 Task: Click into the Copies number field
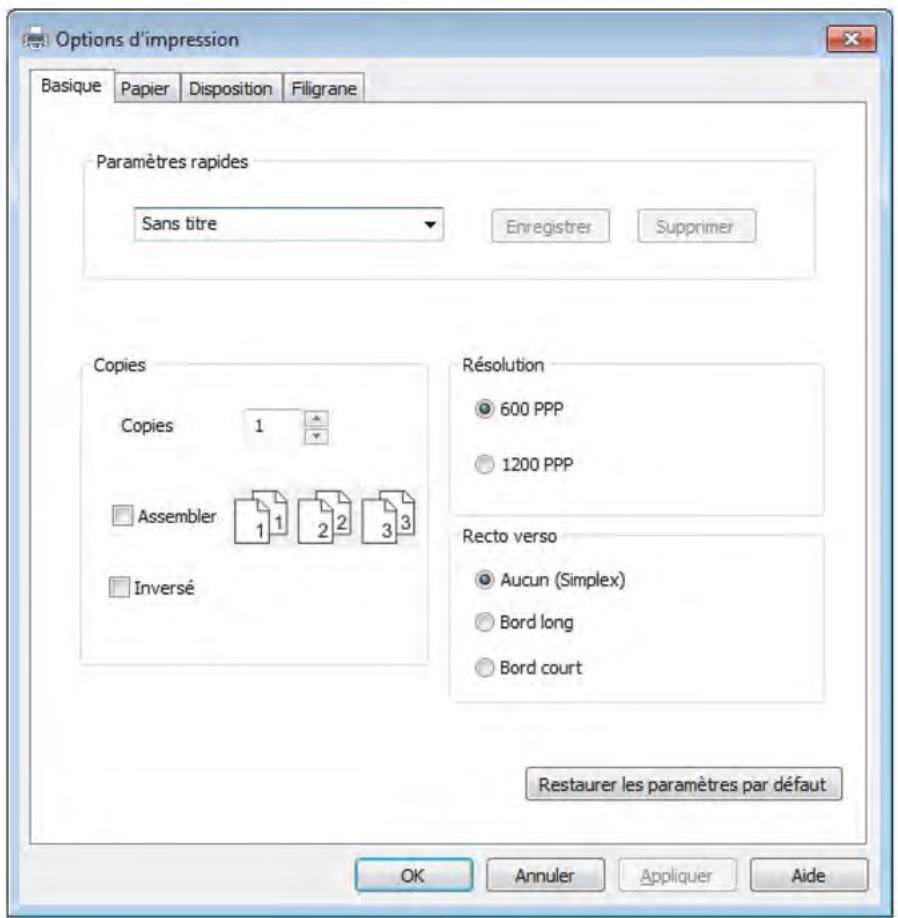pos(272,425)
